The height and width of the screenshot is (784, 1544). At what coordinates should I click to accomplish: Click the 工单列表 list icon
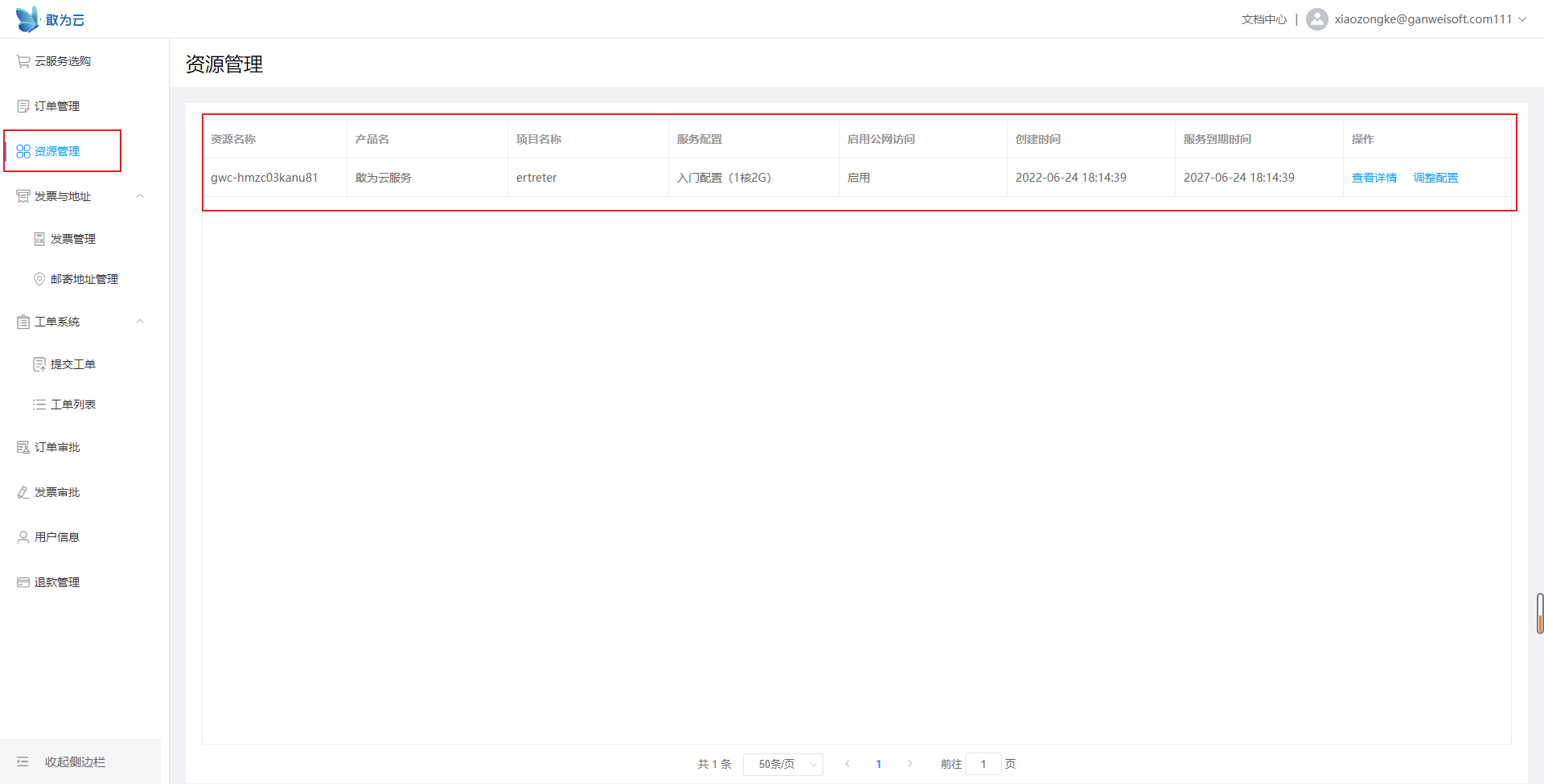coord(39,404)
